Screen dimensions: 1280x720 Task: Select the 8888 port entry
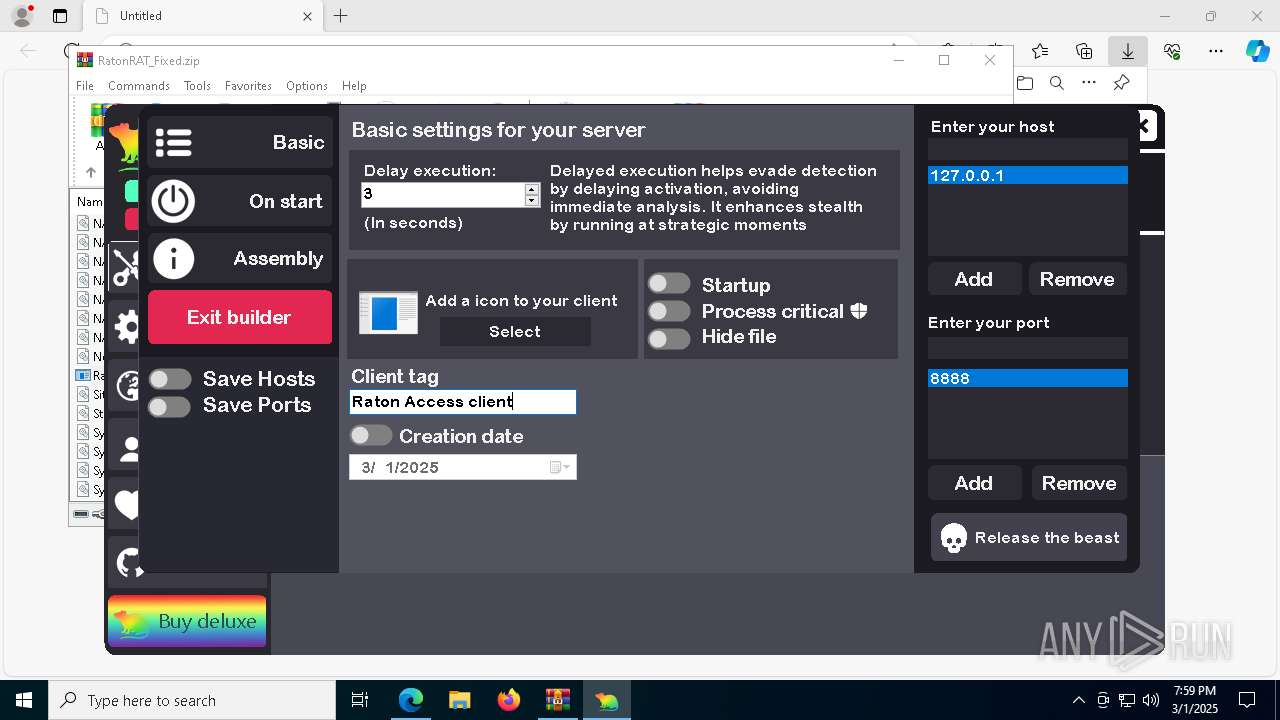click(x=1027, y=378)
